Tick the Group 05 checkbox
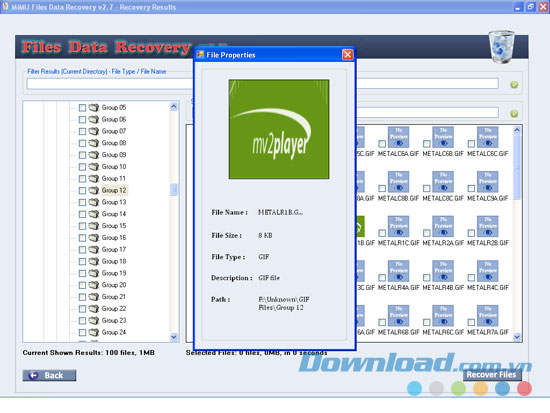This screenshot has height=413, width=550. point(82,108)
